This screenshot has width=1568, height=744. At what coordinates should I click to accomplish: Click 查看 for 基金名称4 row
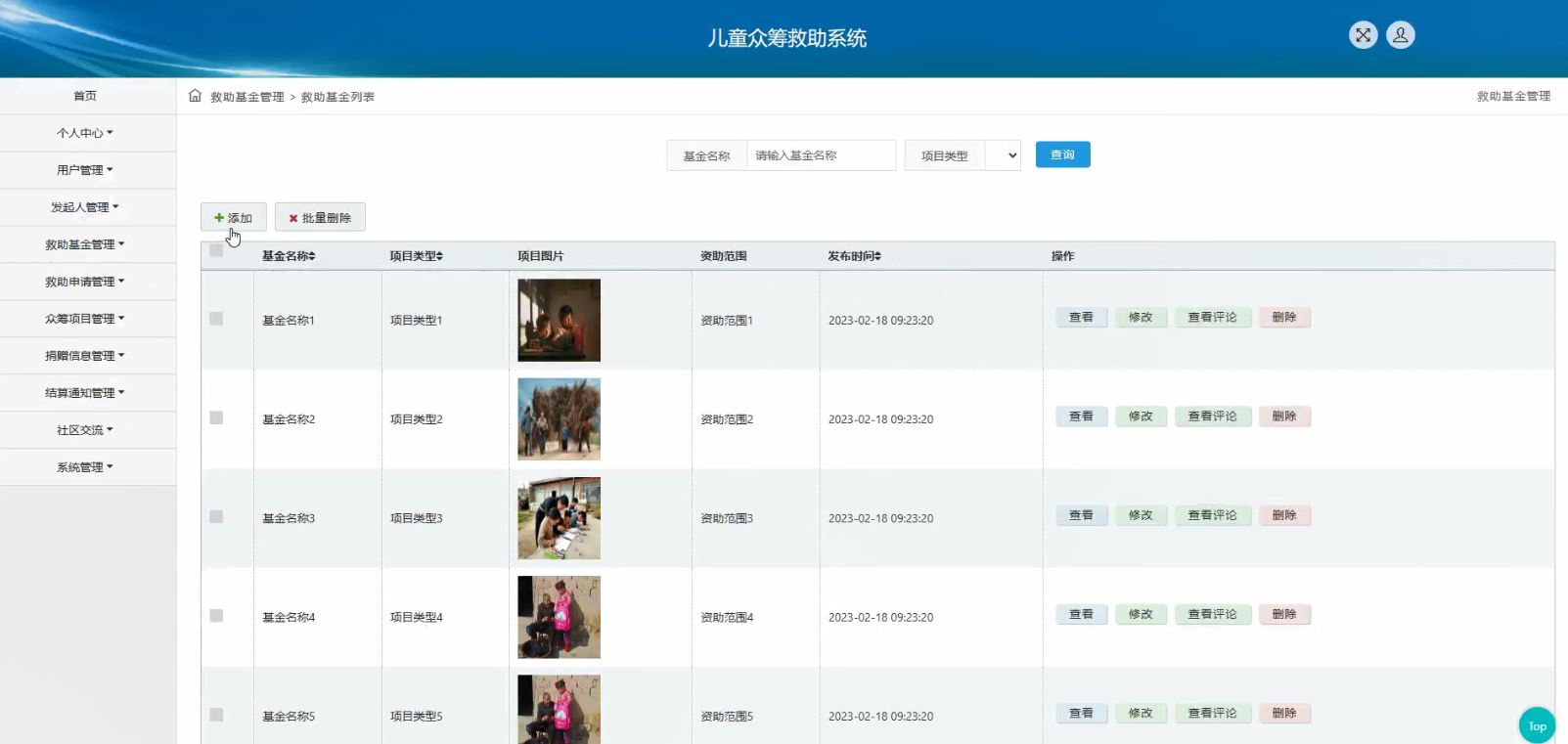point(1081,614)
